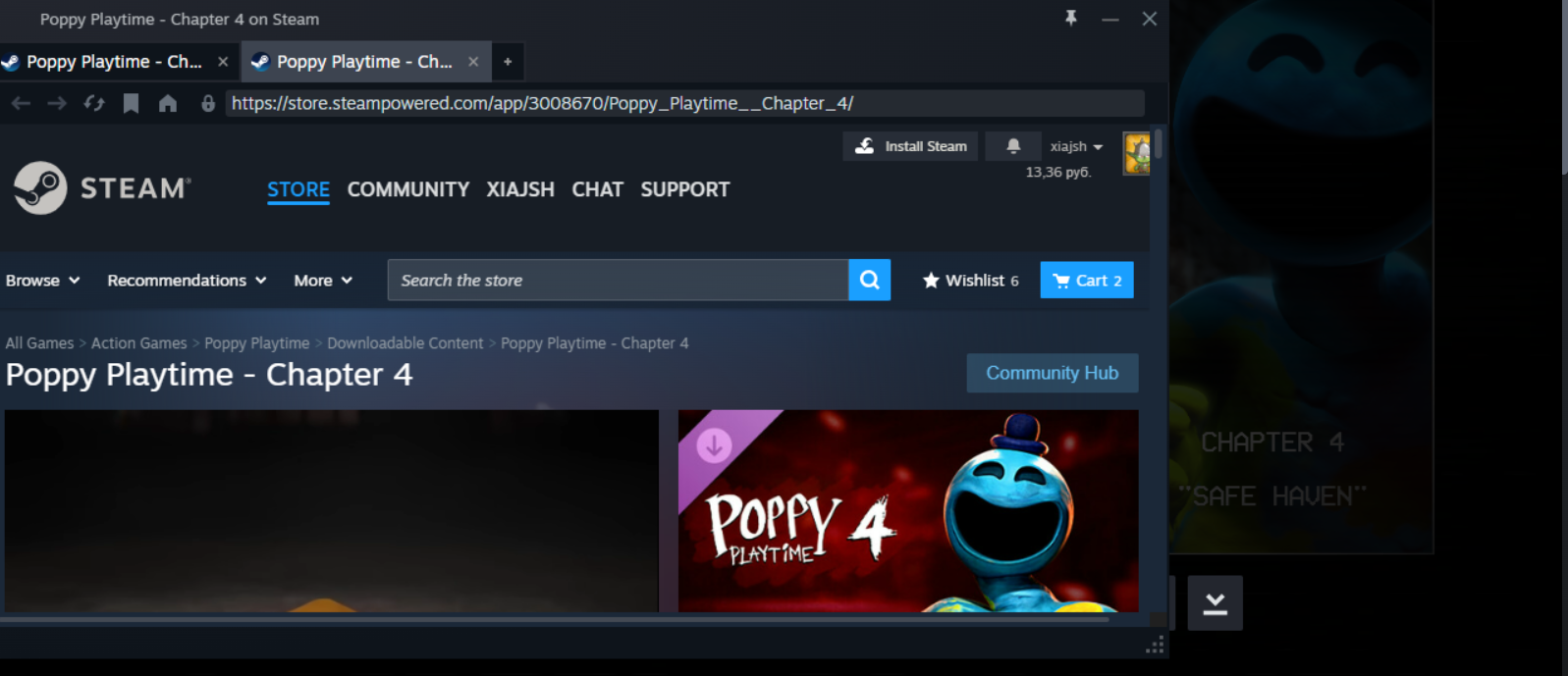Open the xiajsh account dropdown

point(1076,146)
